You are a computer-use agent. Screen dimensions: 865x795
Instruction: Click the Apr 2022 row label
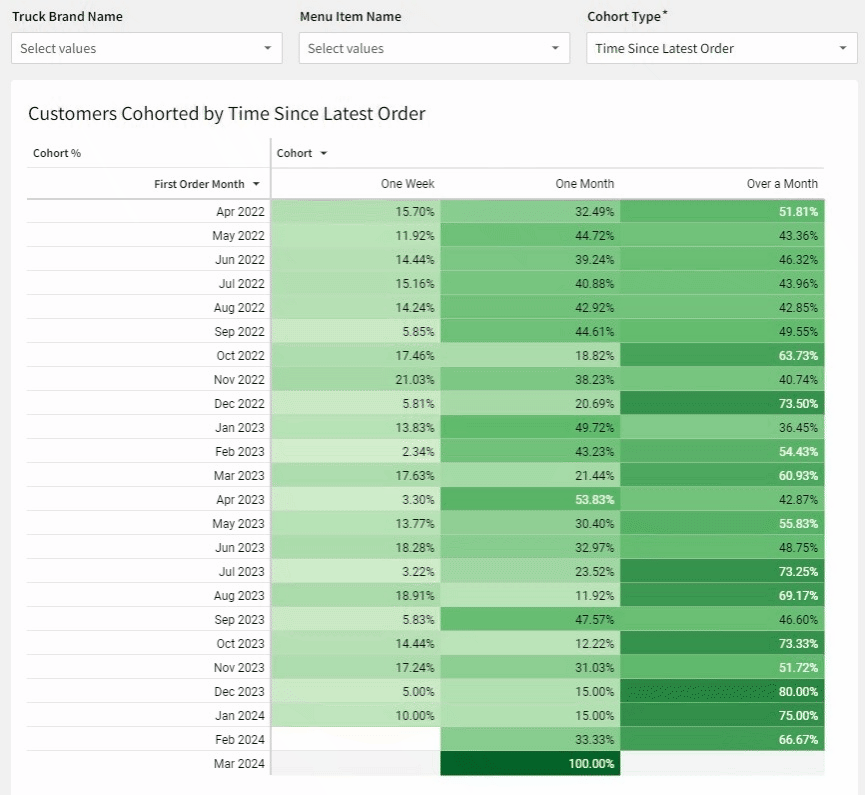(240, 212)
